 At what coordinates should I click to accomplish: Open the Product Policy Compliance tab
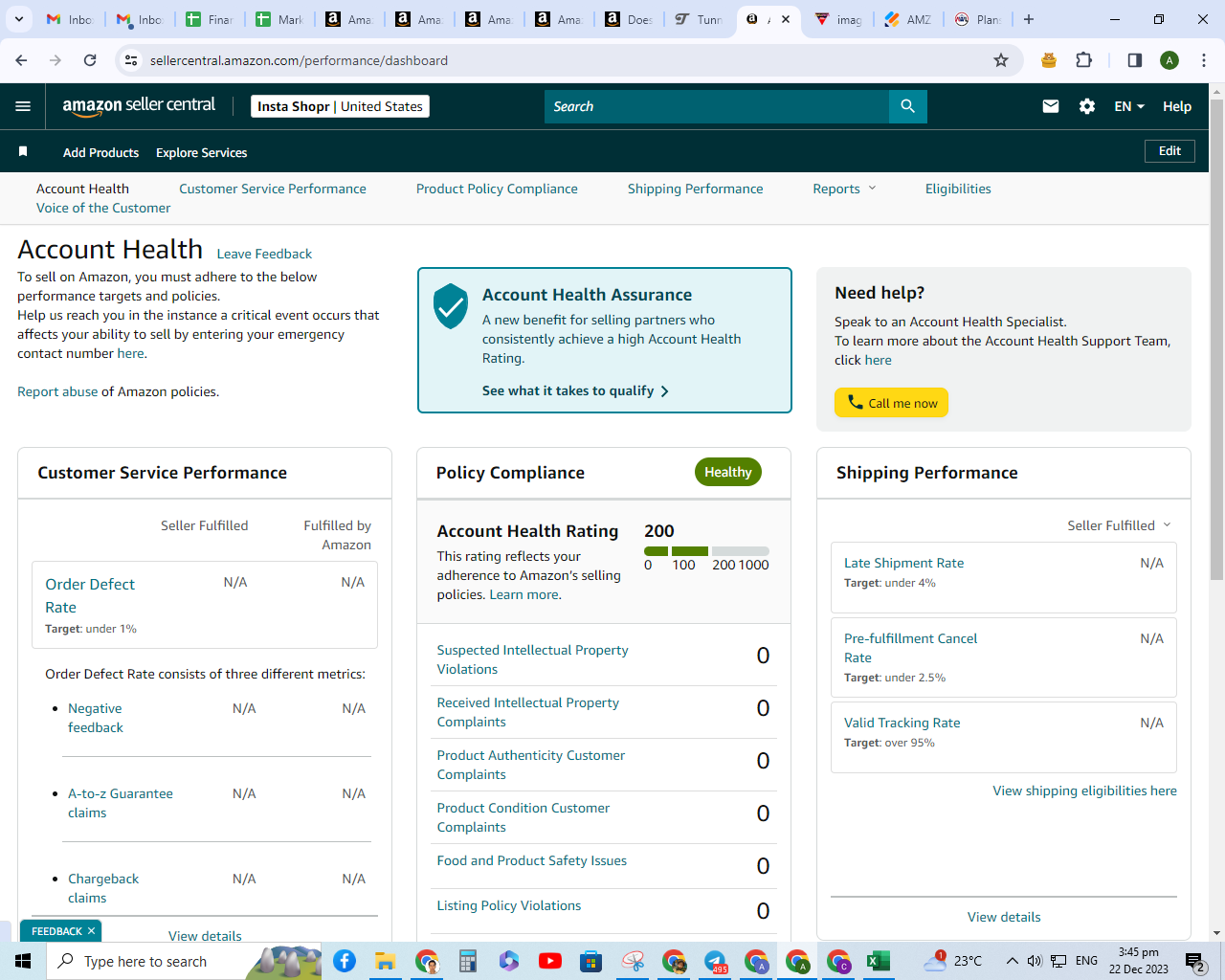pyautogui.click(x=497, y=189)
